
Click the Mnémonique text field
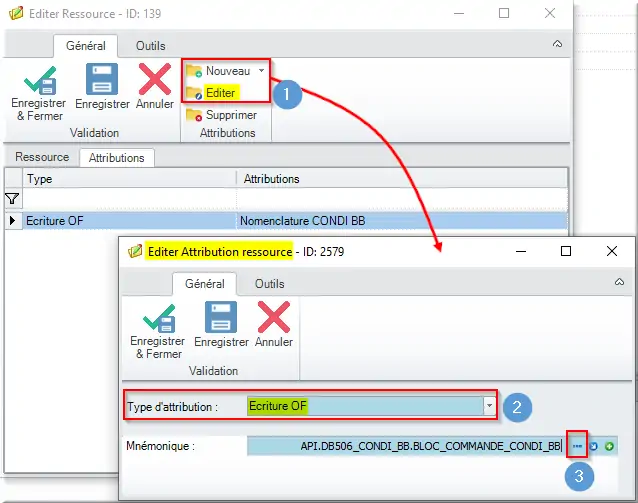(x=405, y=446)
